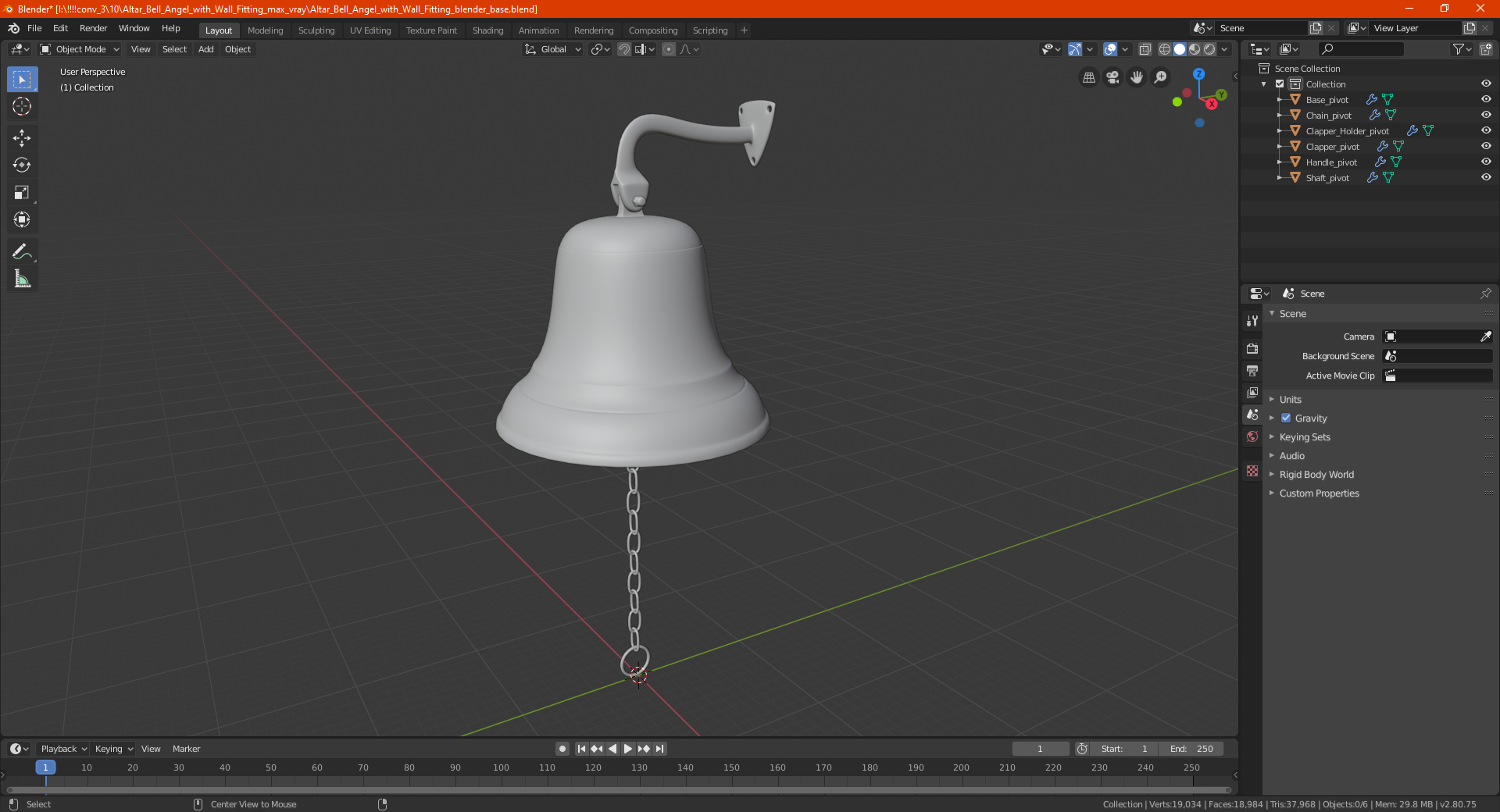Disable the Gravity checkbox
This screenshot has height=812, width=1500.
1286,418
